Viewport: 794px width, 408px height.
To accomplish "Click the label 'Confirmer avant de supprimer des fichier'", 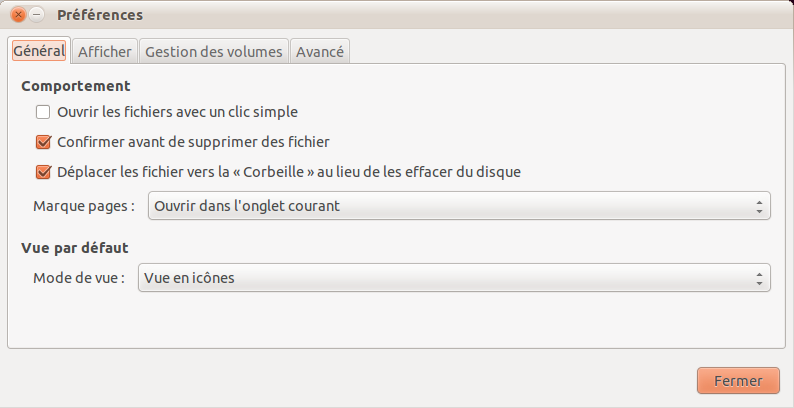I will 193,142.
